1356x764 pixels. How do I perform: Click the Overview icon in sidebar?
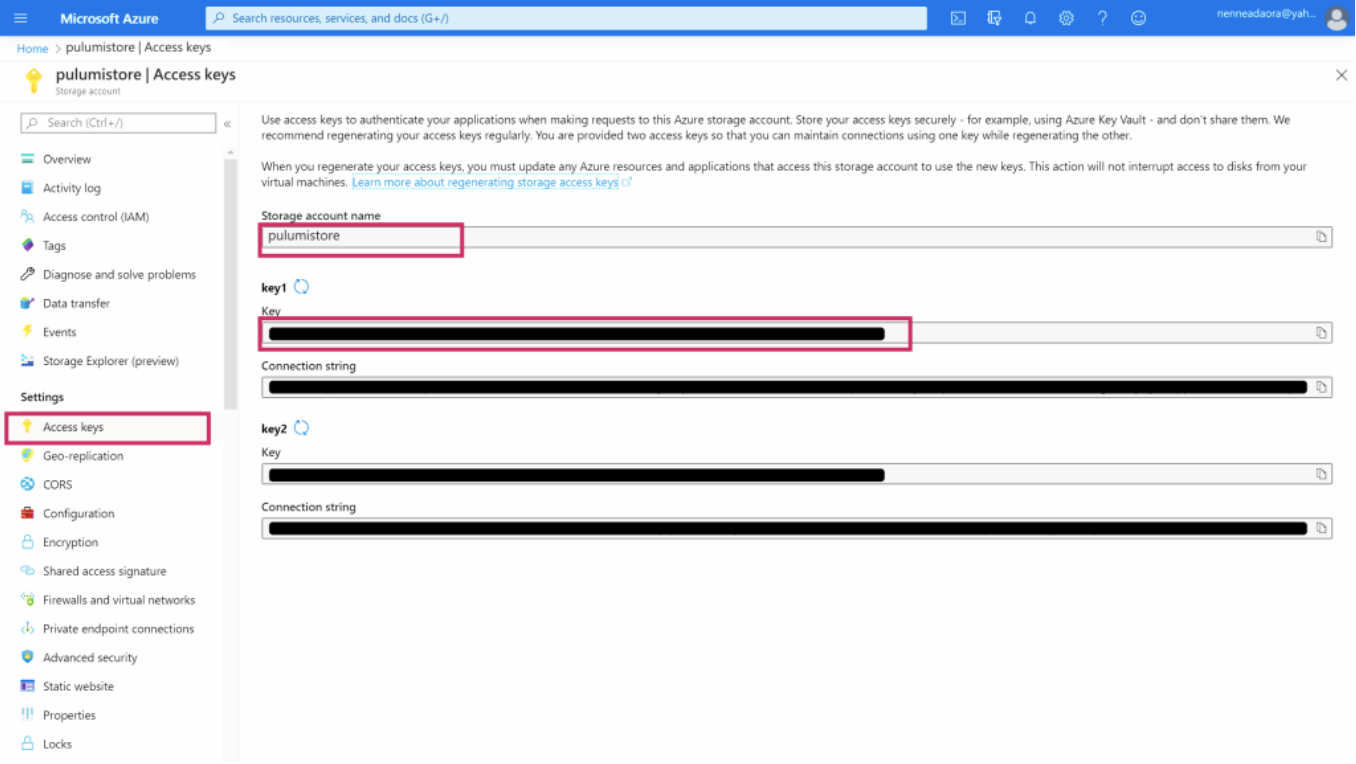pyautogui.click(x=27, y=159)
